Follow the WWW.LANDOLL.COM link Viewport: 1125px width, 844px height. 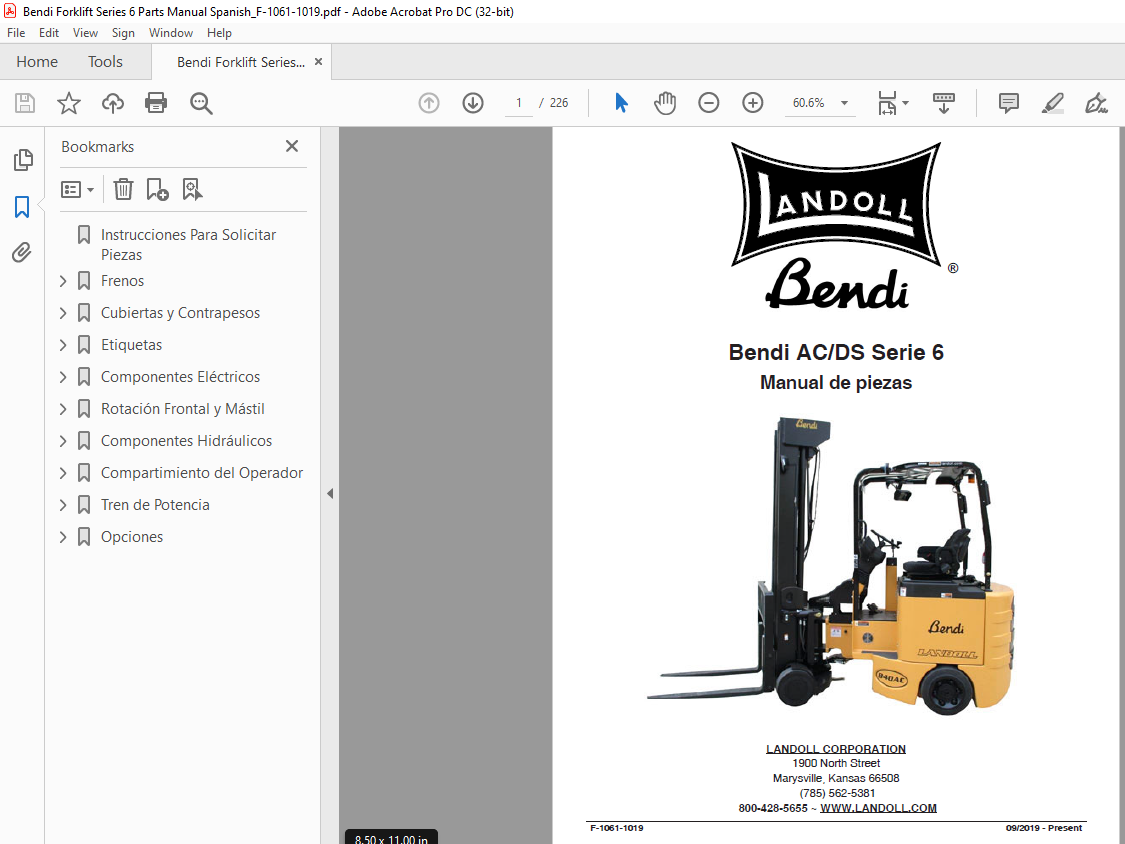[x=878, y=808]
